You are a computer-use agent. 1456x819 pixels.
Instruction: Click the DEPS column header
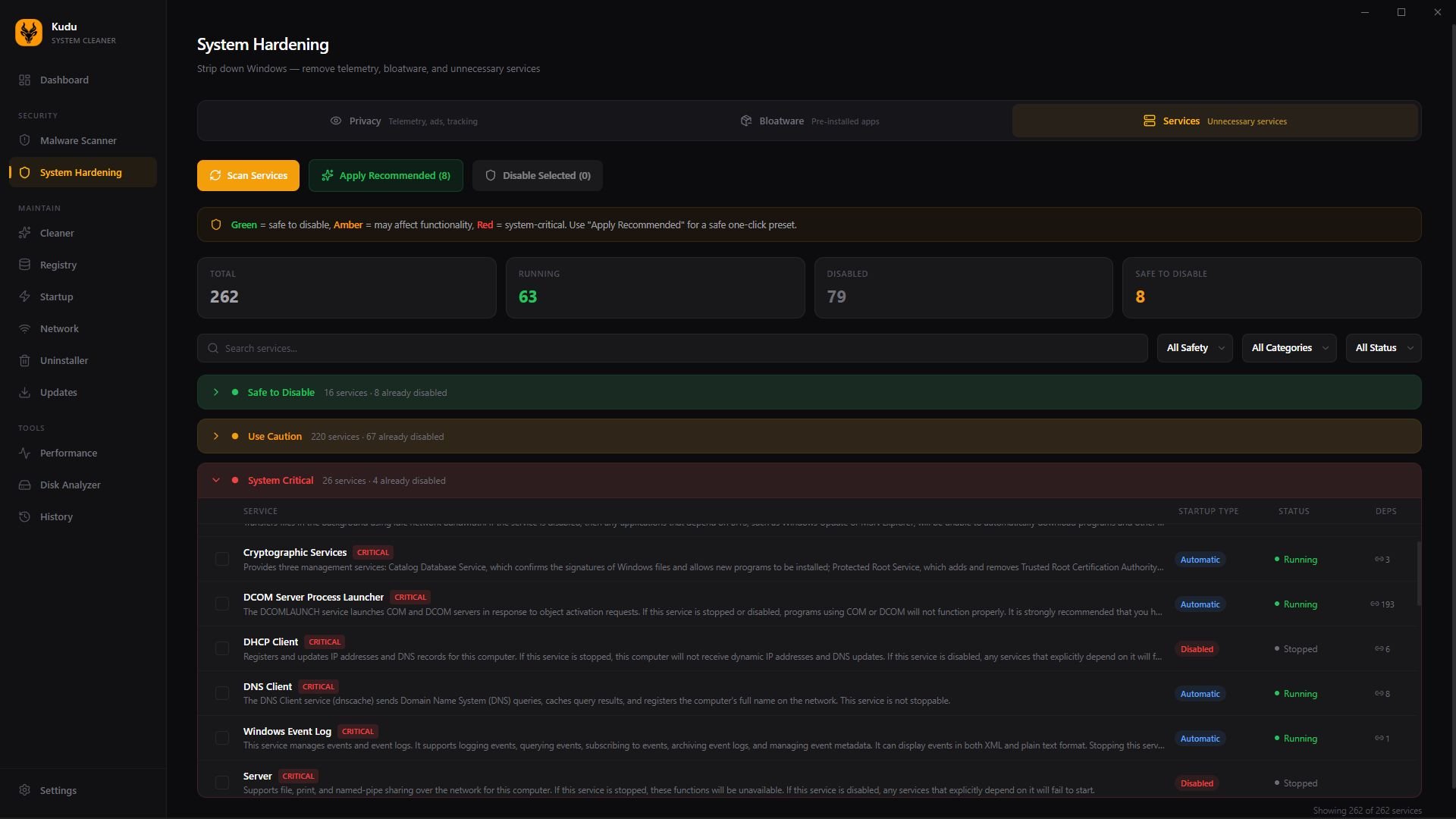(1385, 511)
